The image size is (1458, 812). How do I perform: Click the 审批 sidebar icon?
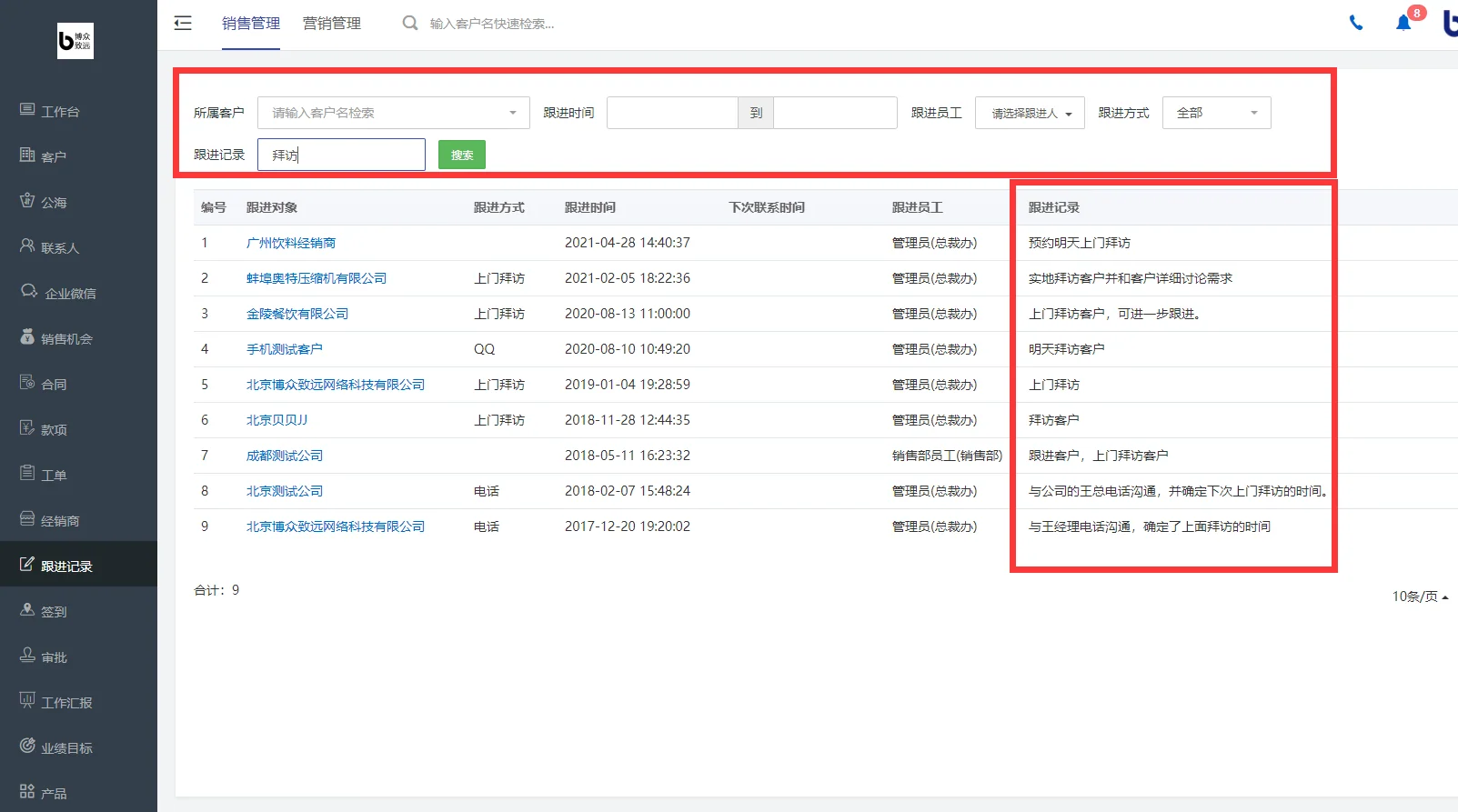coord(27,655)
